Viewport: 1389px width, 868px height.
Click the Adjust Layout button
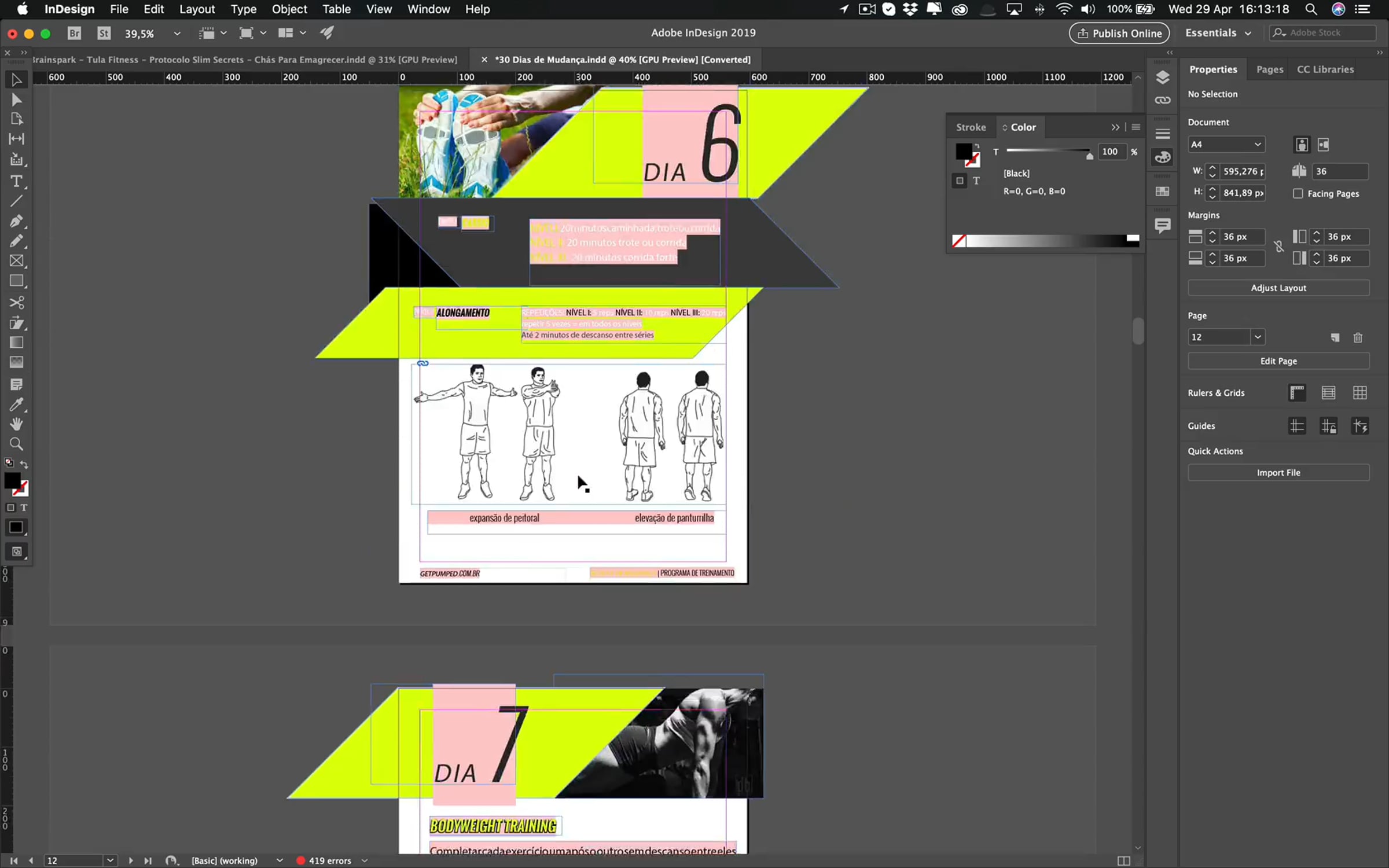coord(1278,288)
